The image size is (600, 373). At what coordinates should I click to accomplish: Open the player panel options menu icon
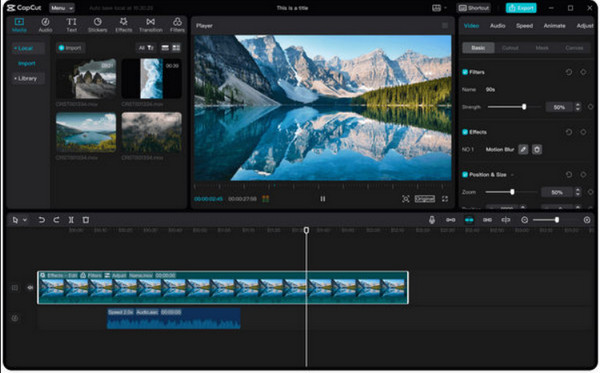pos(445,26)
